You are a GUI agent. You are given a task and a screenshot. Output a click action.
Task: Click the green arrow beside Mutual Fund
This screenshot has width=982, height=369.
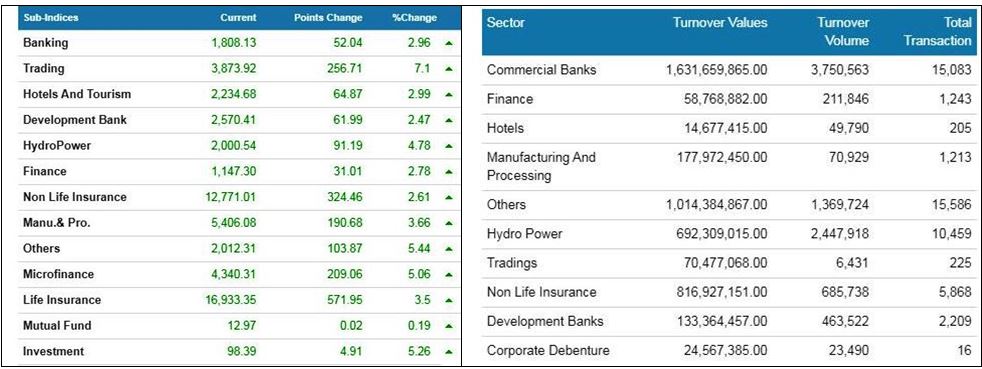(x=448, y=326)
